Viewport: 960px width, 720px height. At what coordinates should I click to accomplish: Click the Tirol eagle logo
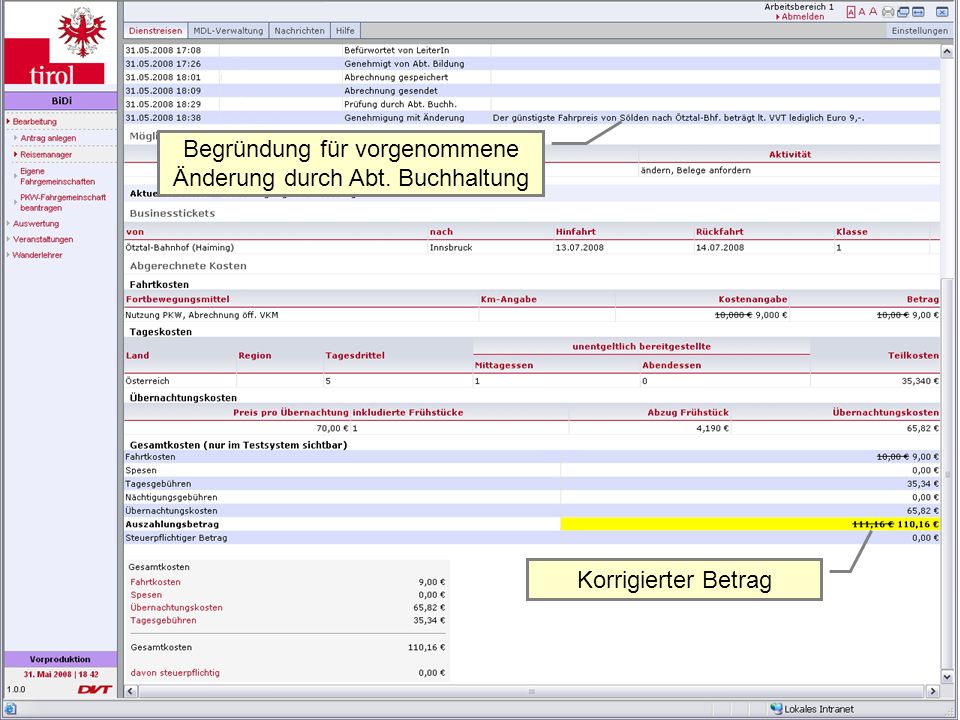click(81, 31)
